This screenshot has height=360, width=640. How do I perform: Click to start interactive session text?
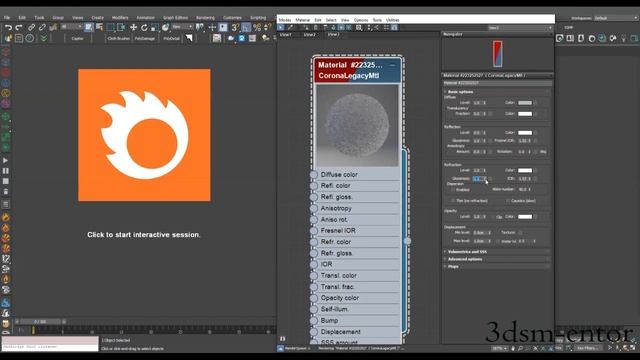click(144, 235)
